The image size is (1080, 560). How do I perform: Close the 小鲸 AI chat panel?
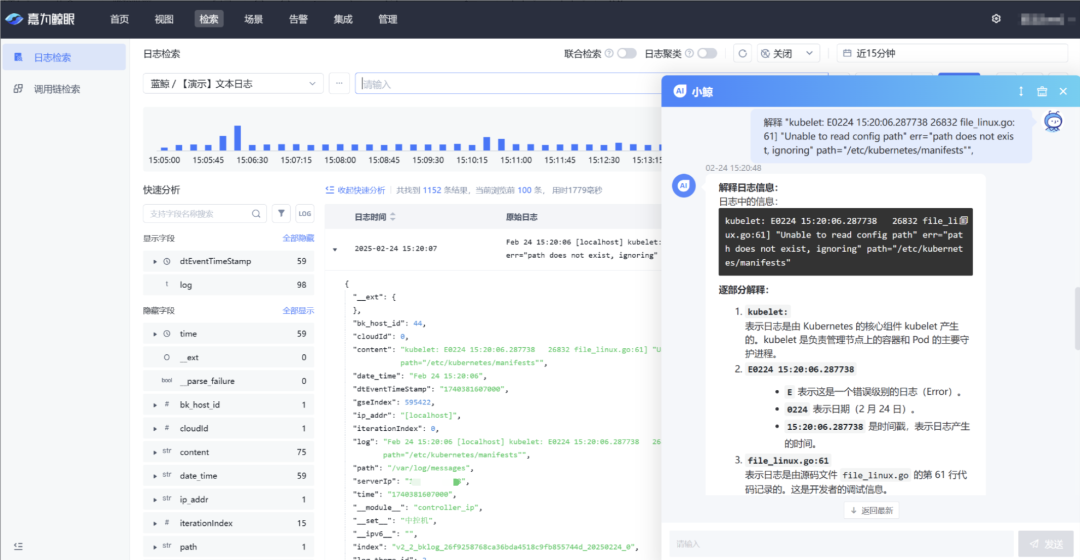pos(1063,91)
